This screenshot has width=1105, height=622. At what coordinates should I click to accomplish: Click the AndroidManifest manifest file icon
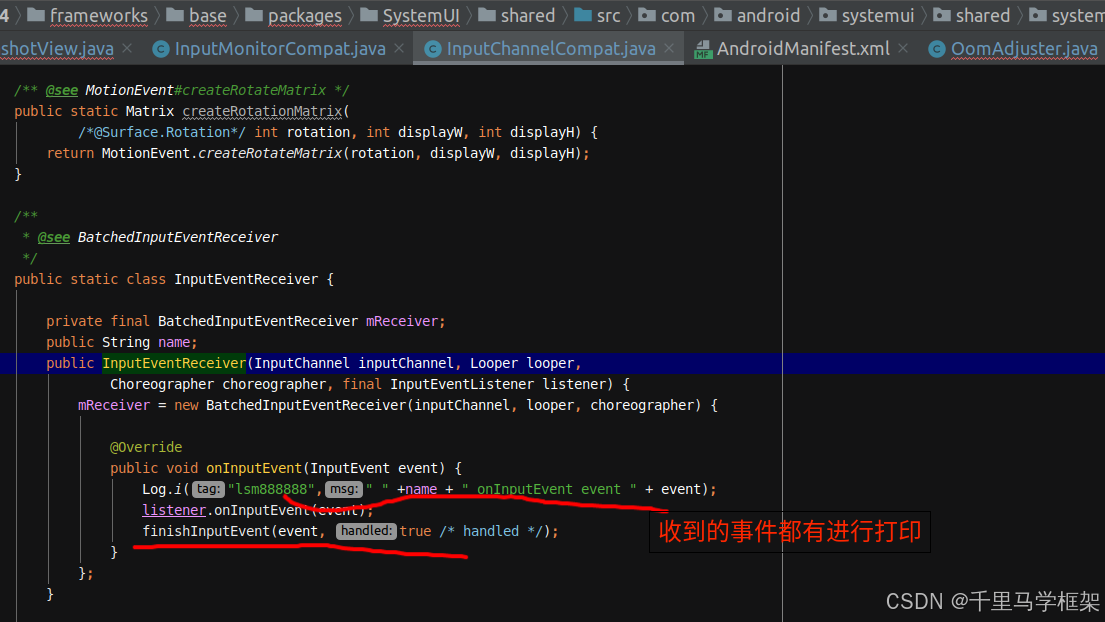tap(703, 49)
